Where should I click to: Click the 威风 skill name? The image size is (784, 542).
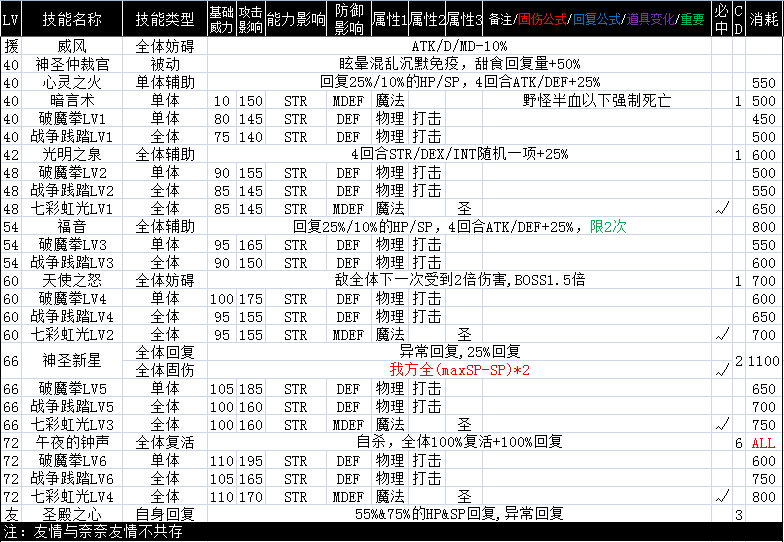72,46
